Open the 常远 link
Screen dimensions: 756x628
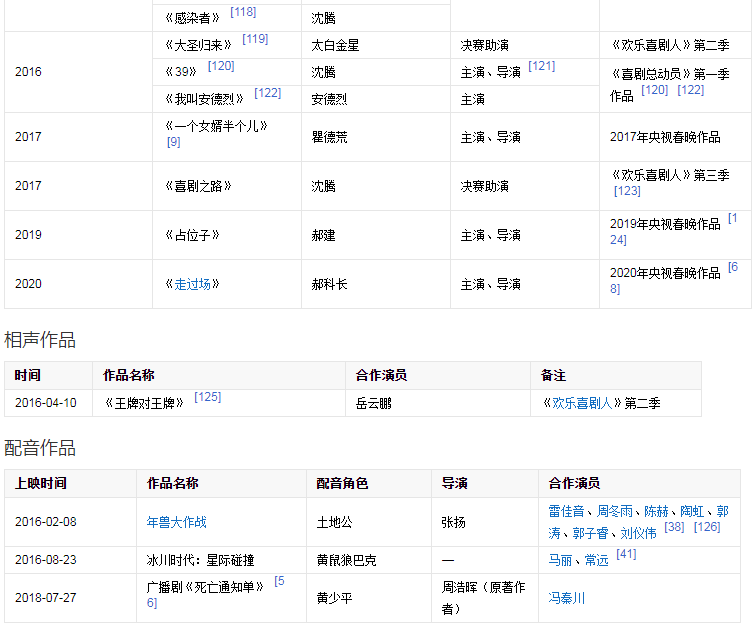pos(596,560)
